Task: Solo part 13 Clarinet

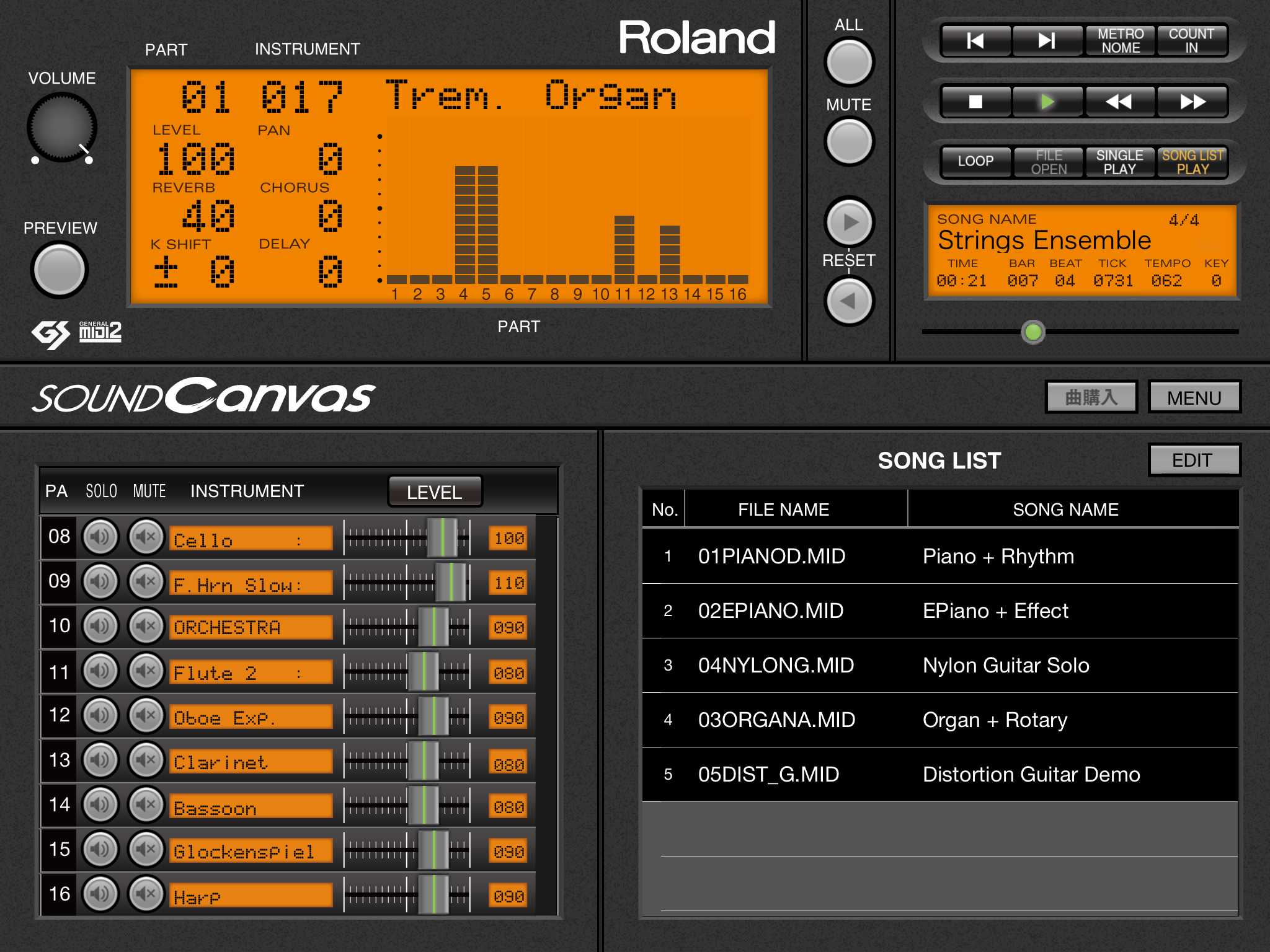Action: [100, 760]
